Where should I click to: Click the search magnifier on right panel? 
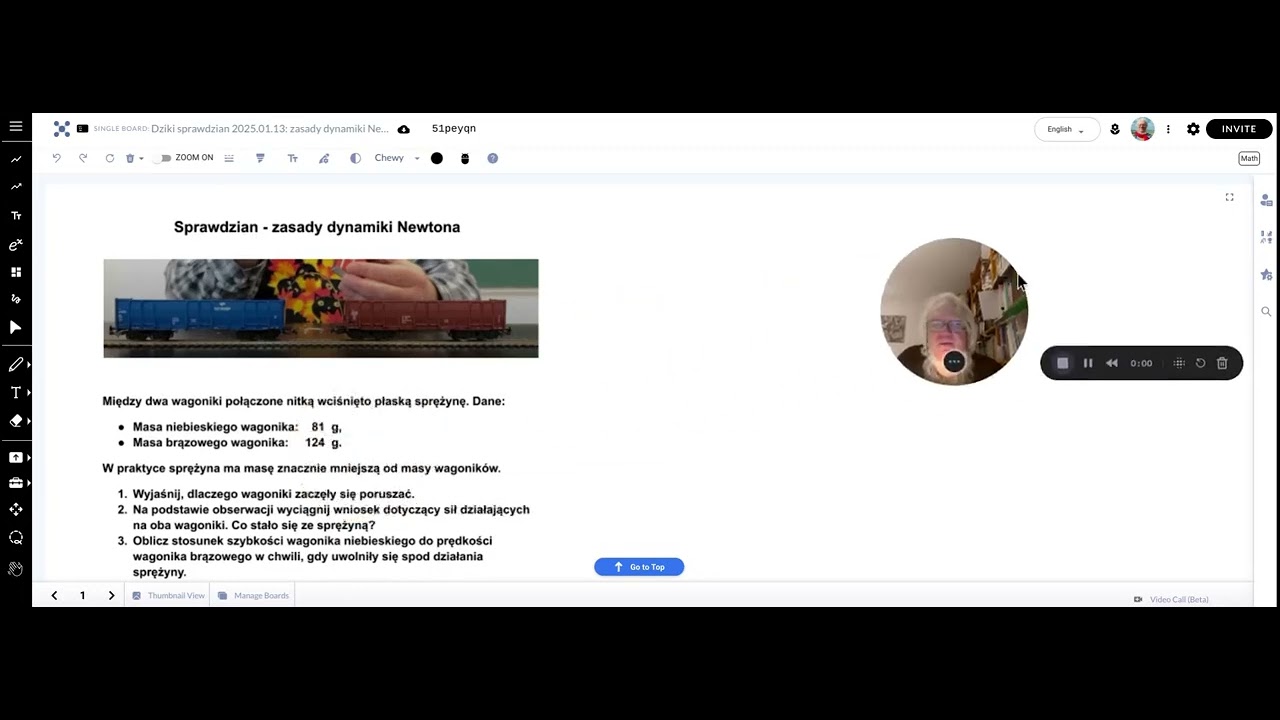(x=1266, y=312)
